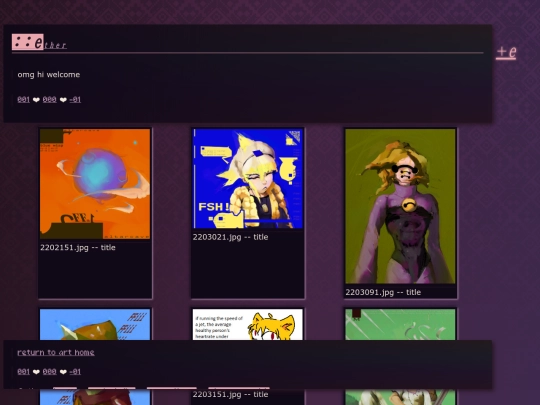
Task: Open blue-sky artwork thumbnail in second row
Action: point(95,324)
